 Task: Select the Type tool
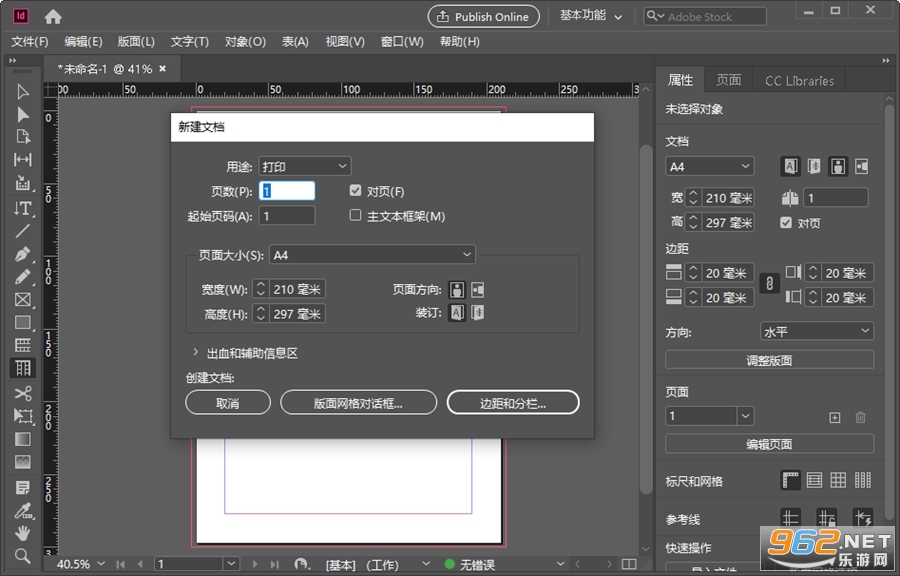click(x=23, y=208)
